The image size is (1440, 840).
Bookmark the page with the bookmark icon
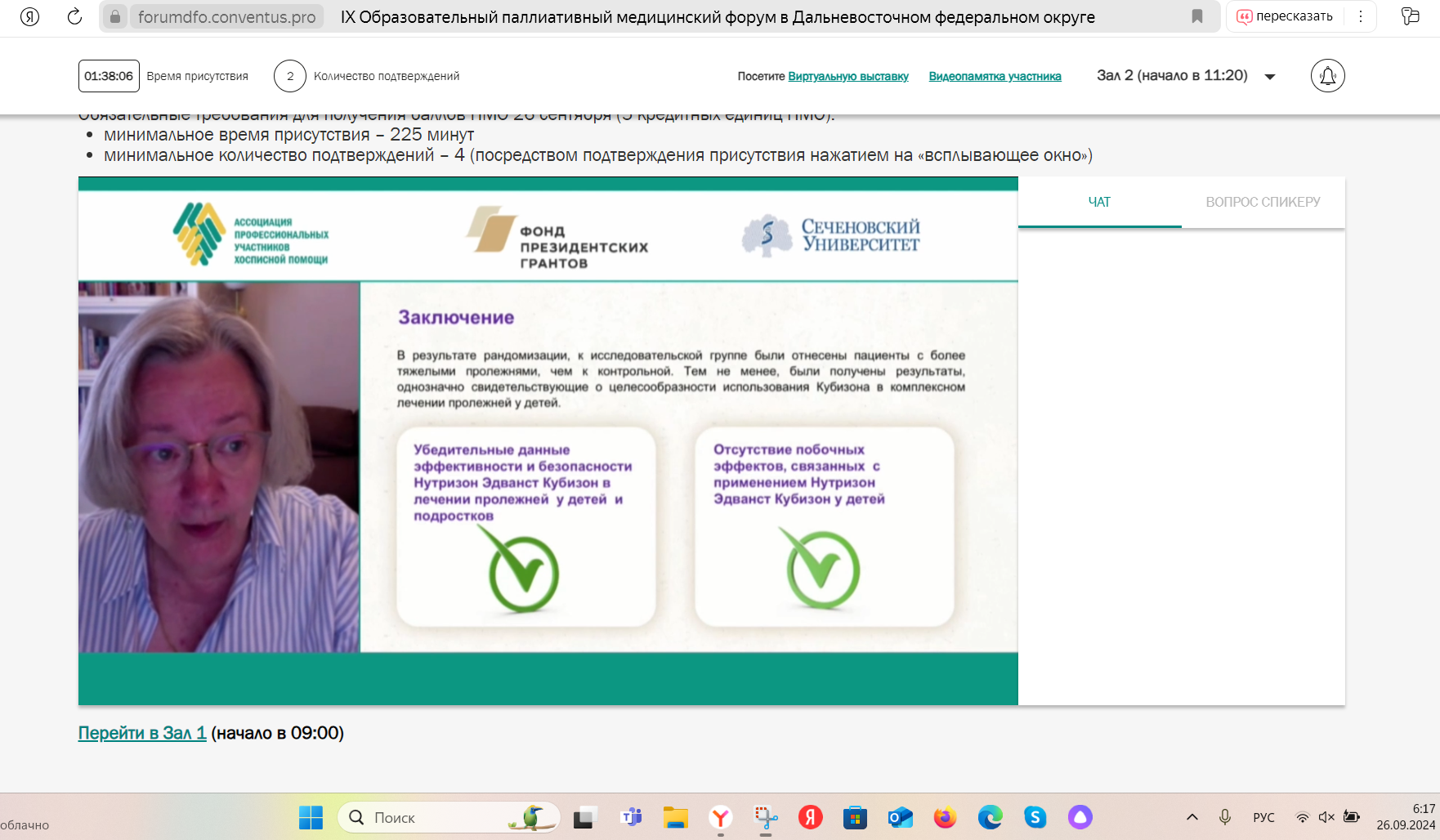click(1197, 16)
